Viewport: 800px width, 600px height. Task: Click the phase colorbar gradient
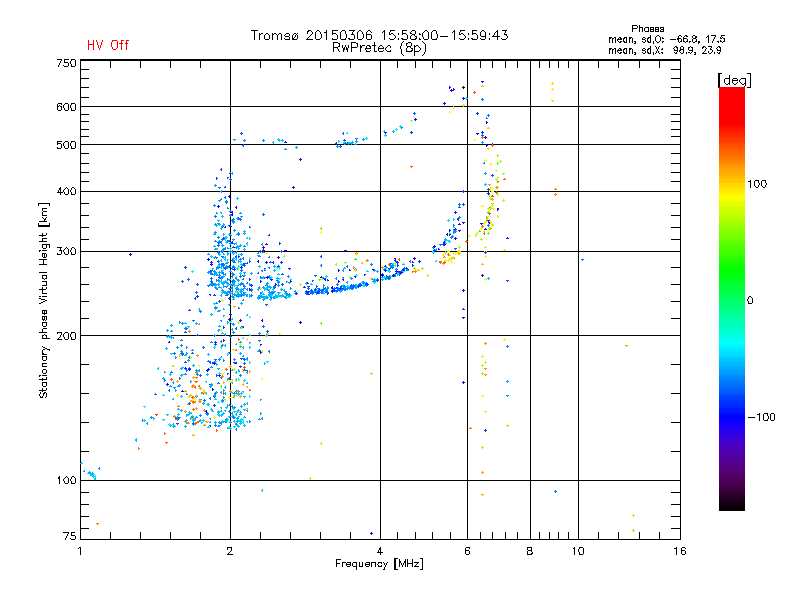(732, 298)
